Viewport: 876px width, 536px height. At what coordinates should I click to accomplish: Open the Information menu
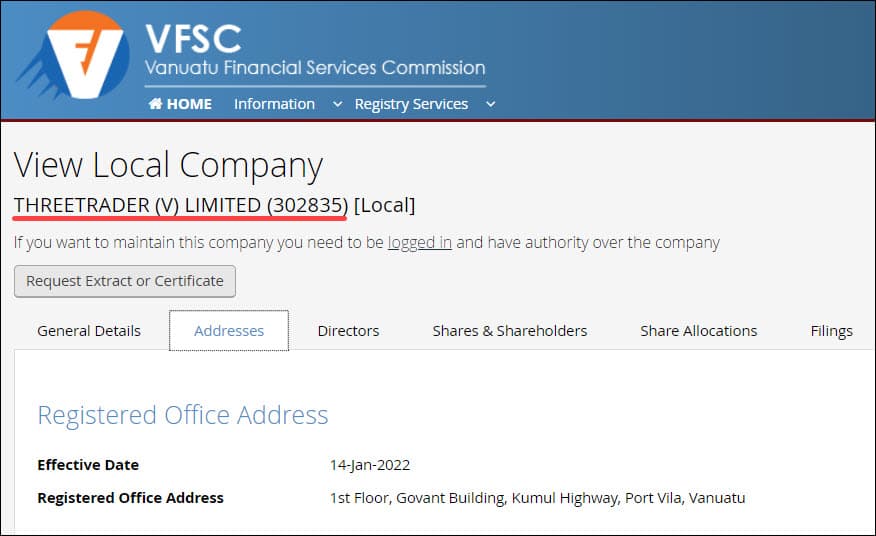click(x=274, y=104)
